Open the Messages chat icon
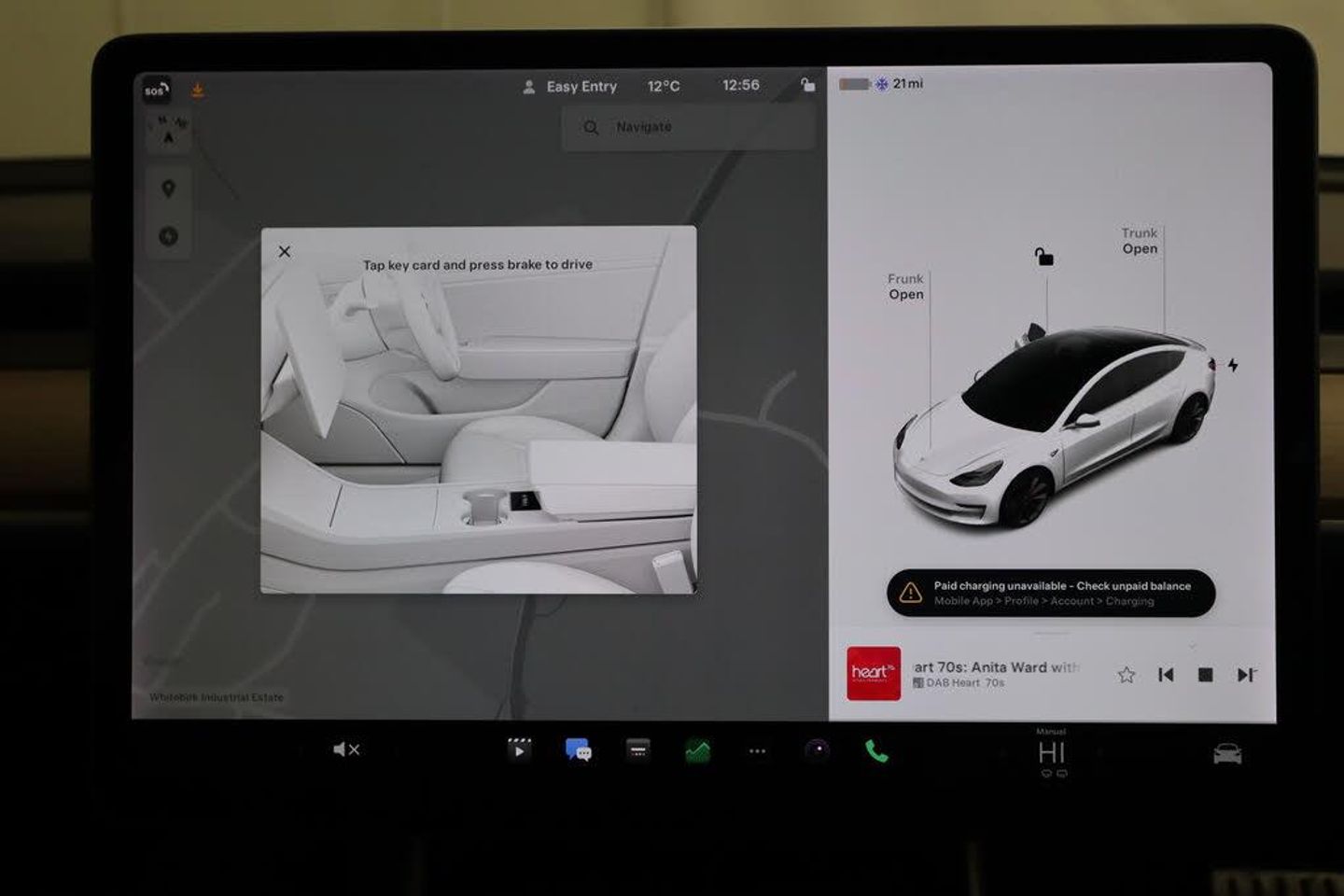Screen dimensions: 1344x896 point(578,749)
